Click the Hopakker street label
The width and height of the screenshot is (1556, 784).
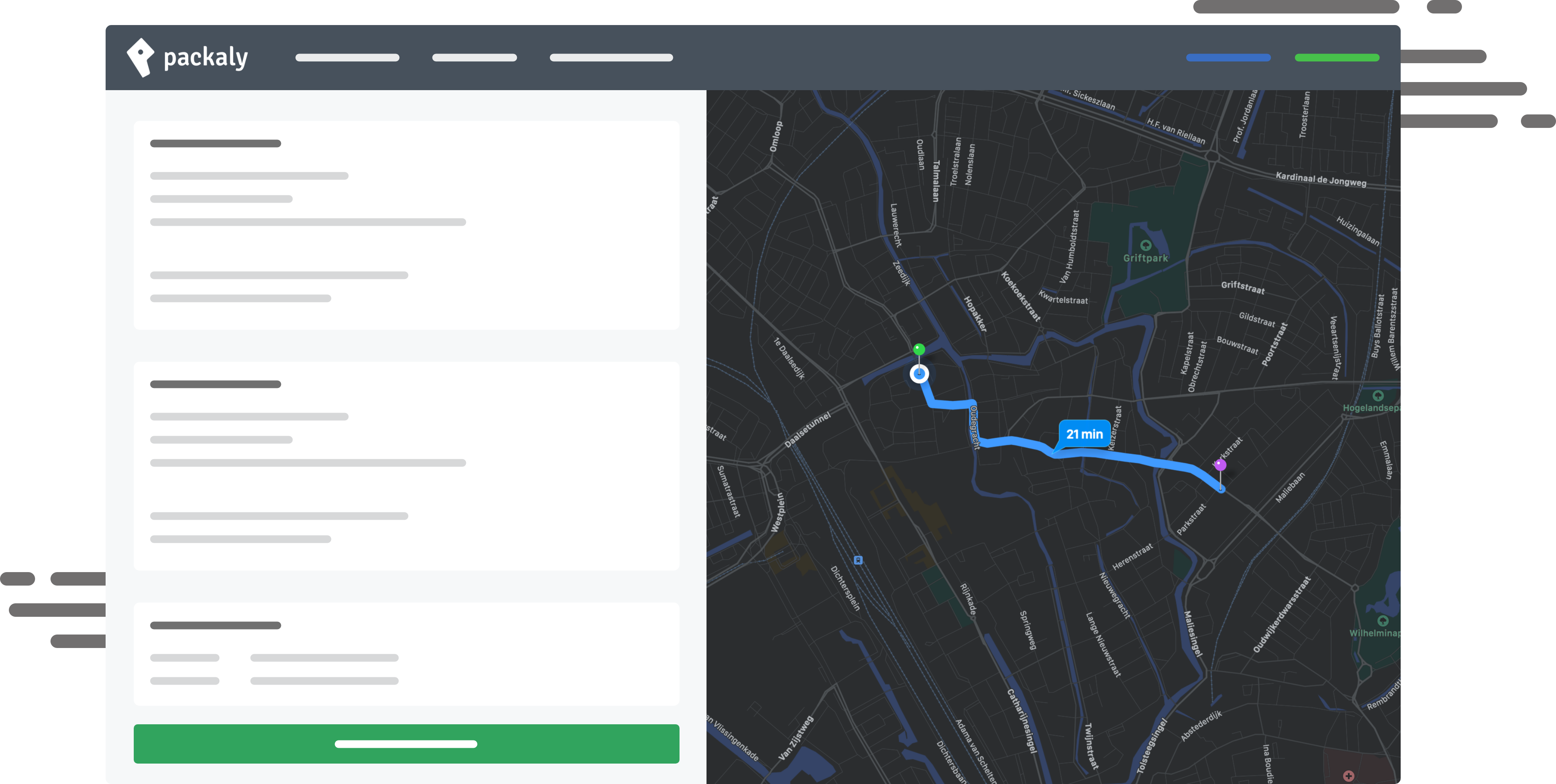pos(976,314)
